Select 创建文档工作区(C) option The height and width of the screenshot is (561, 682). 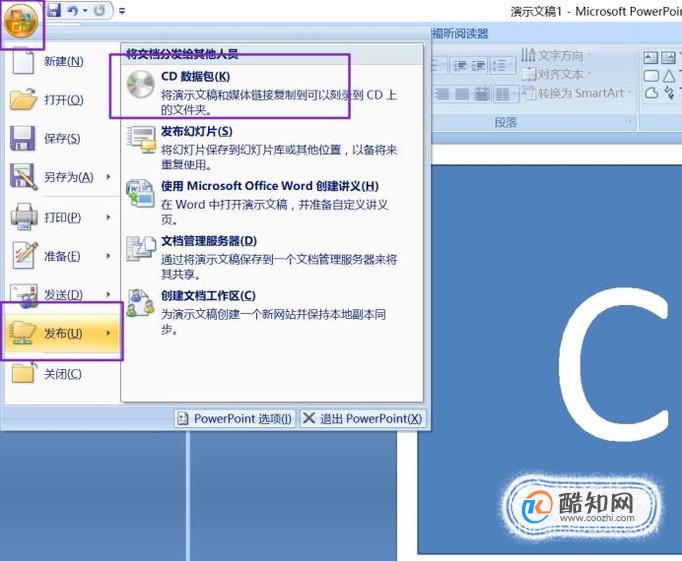[x=272, y=312]
